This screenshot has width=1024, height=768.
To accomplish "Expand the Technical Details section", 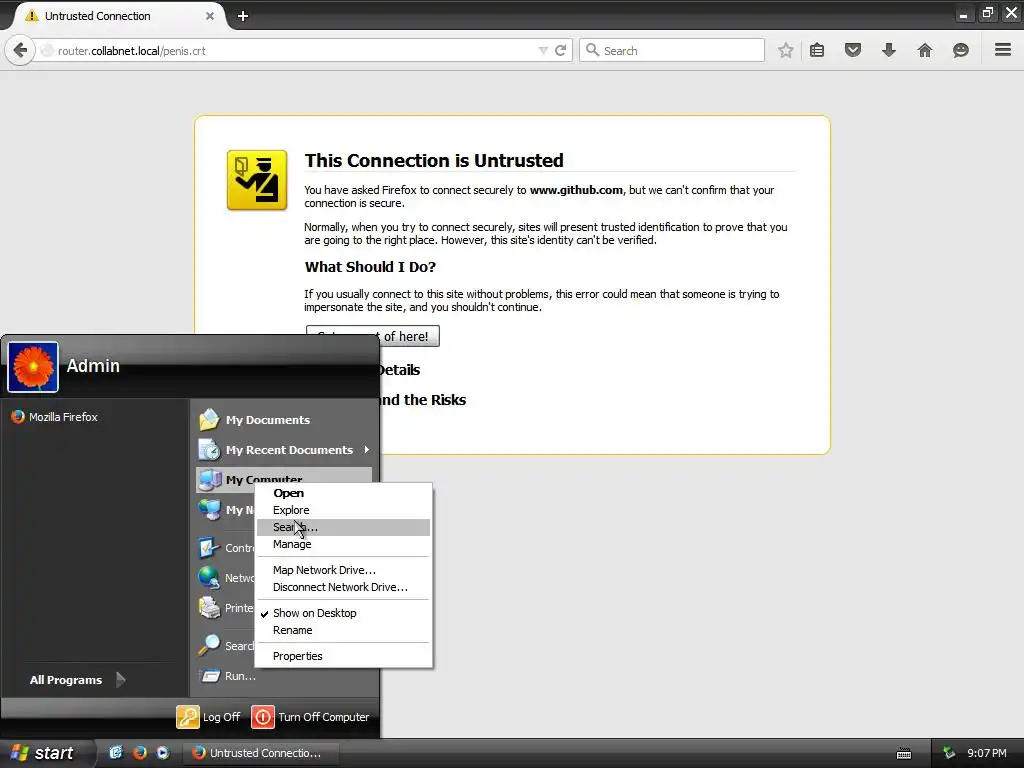I will (x=399, y=370).
